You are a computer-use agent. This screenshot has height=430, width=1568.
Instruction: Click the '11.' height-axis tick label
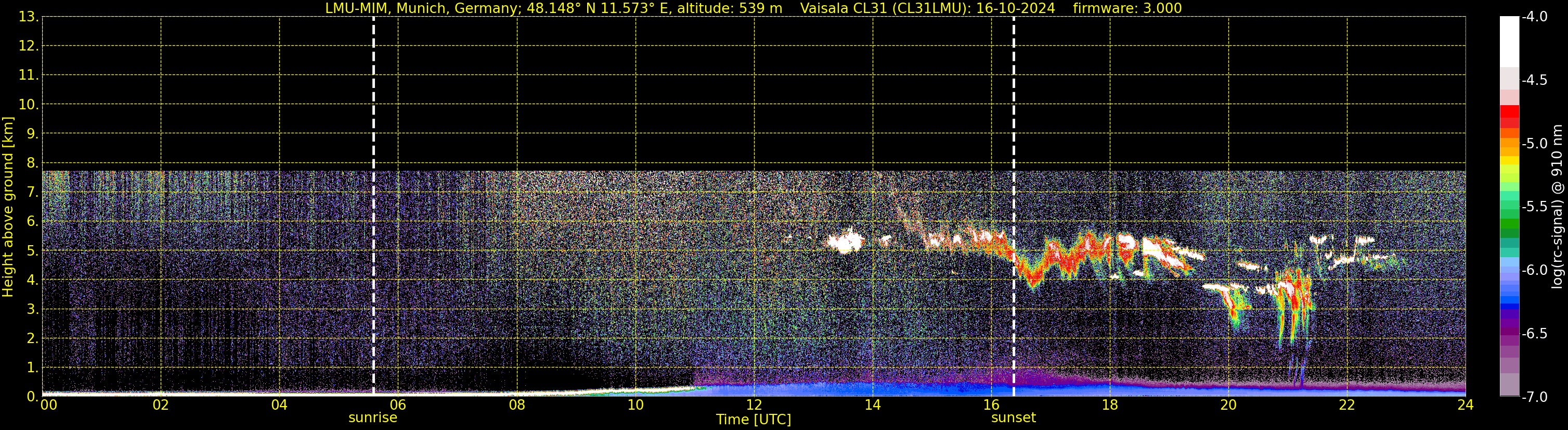(x=29, y=75)
